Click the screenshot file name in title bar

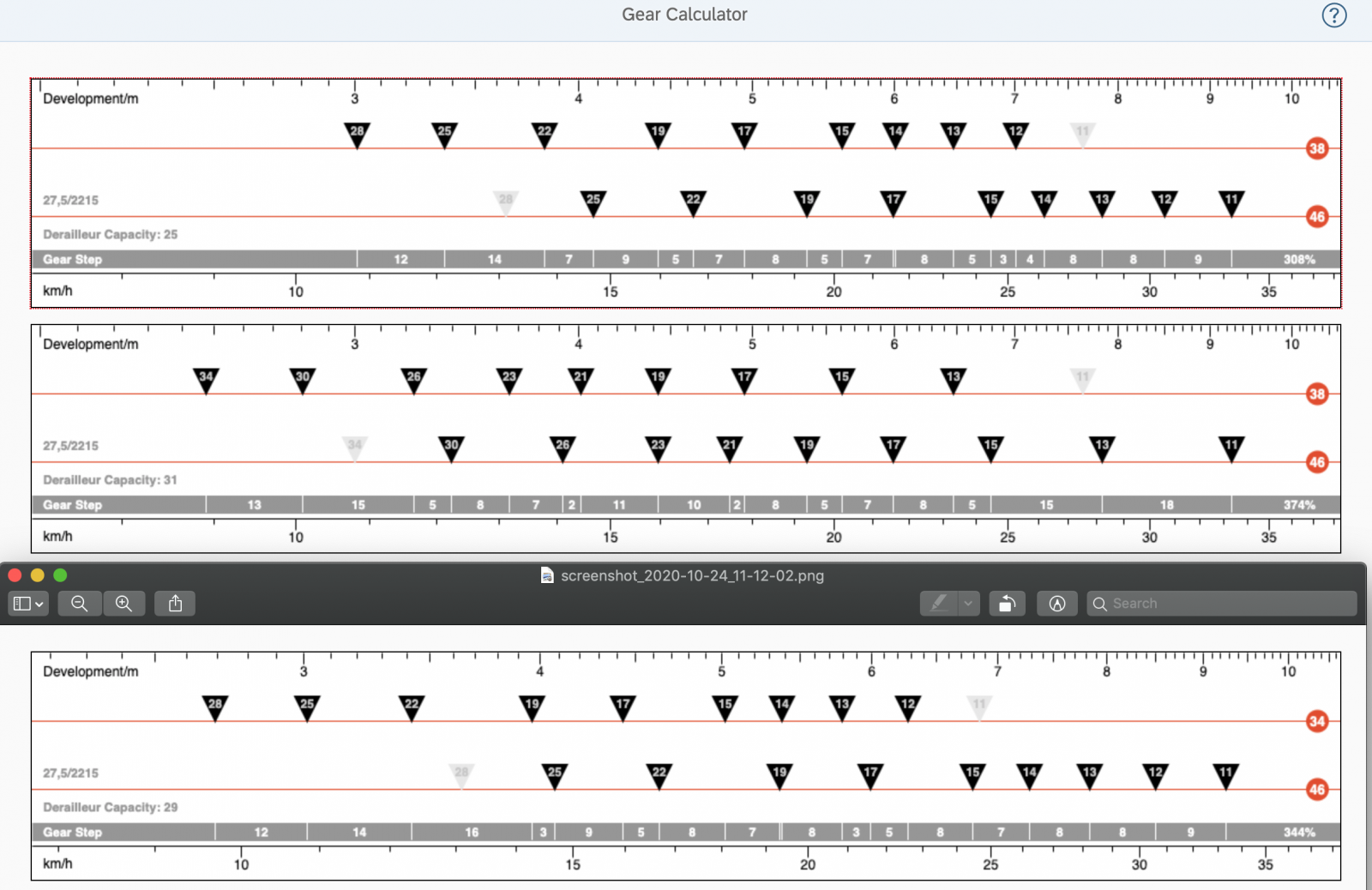(692, 575)
